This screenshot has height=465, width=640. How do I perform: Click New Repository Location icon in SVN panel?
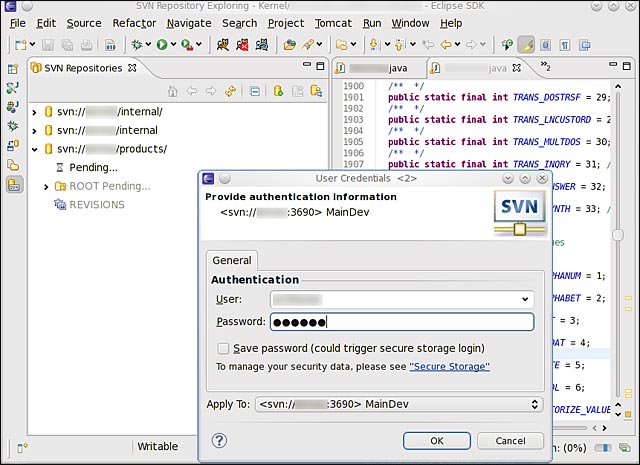pyautogui.click(x=278, y=91)
